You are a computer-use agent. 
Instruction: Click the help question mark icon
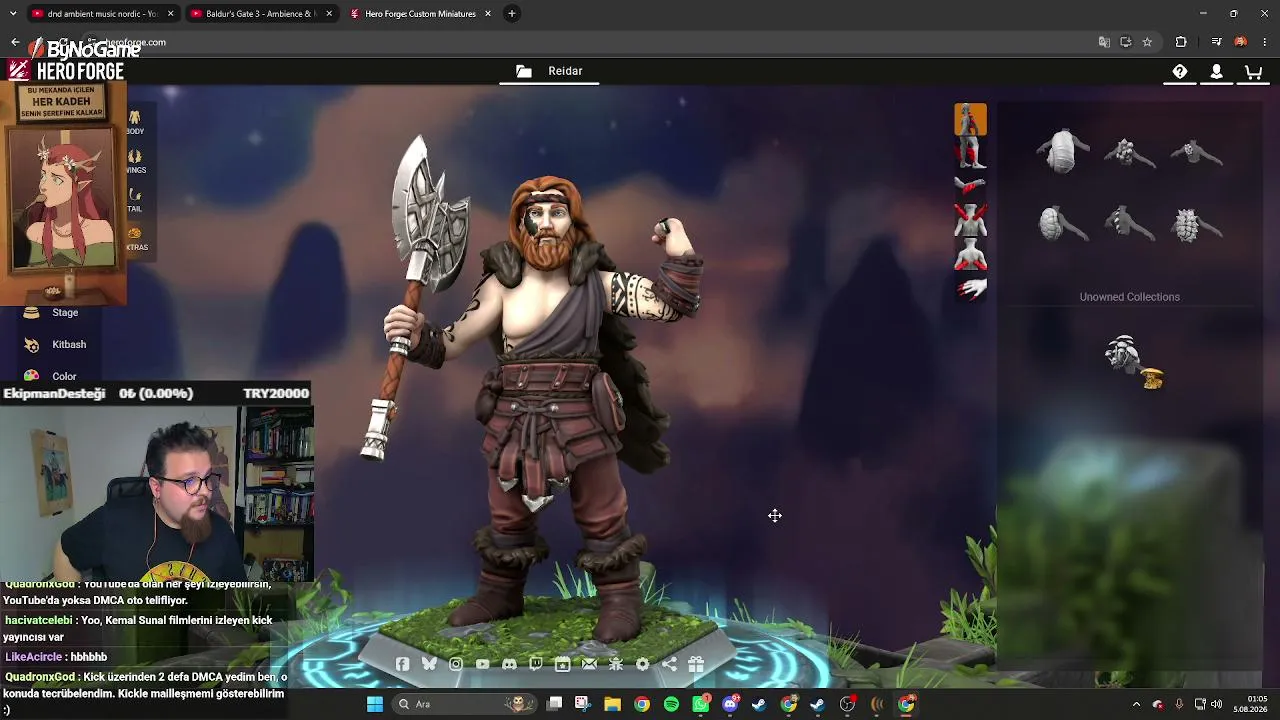tap(1180, 71)
